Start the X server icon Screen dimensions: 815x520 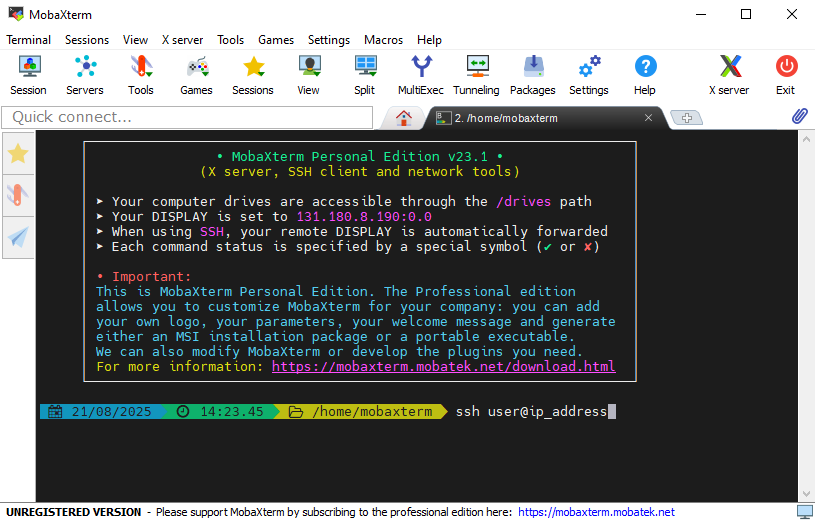click(729, 75)
